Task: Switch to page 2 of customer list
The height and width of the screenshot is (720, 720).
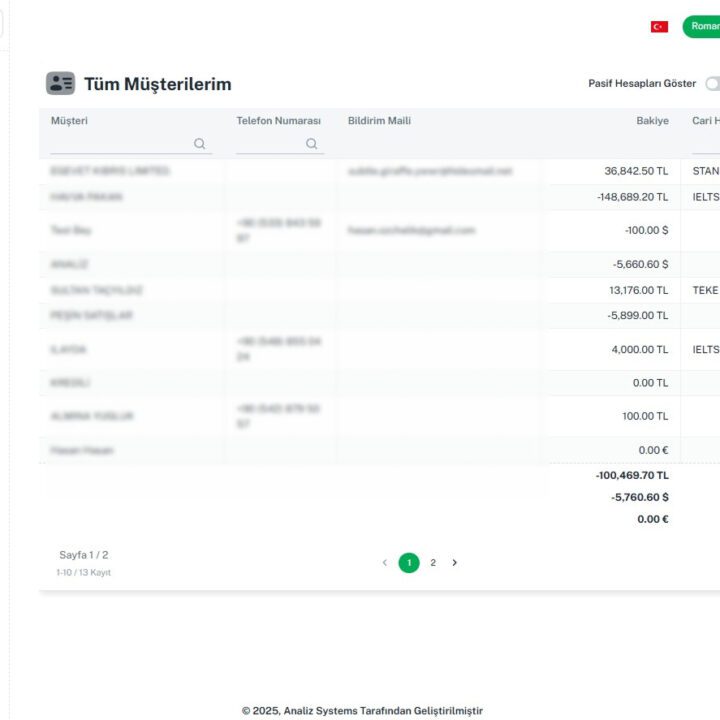Action: [433, 563]
